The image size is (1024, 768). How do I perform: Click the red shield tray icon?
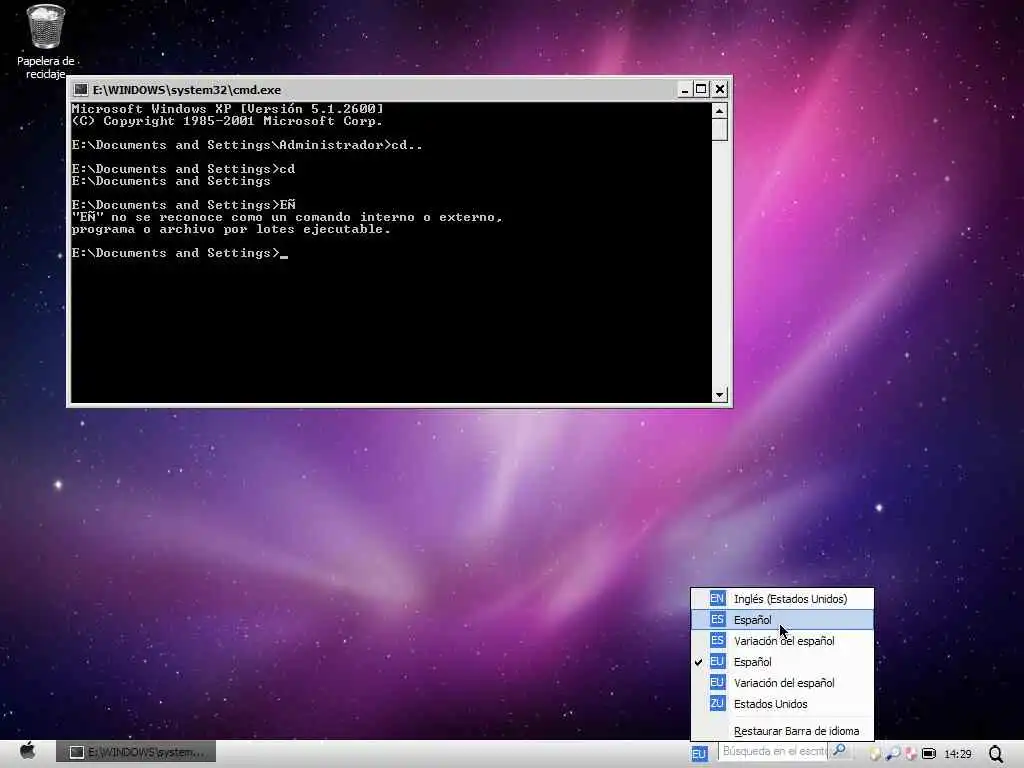pos(910,754)
